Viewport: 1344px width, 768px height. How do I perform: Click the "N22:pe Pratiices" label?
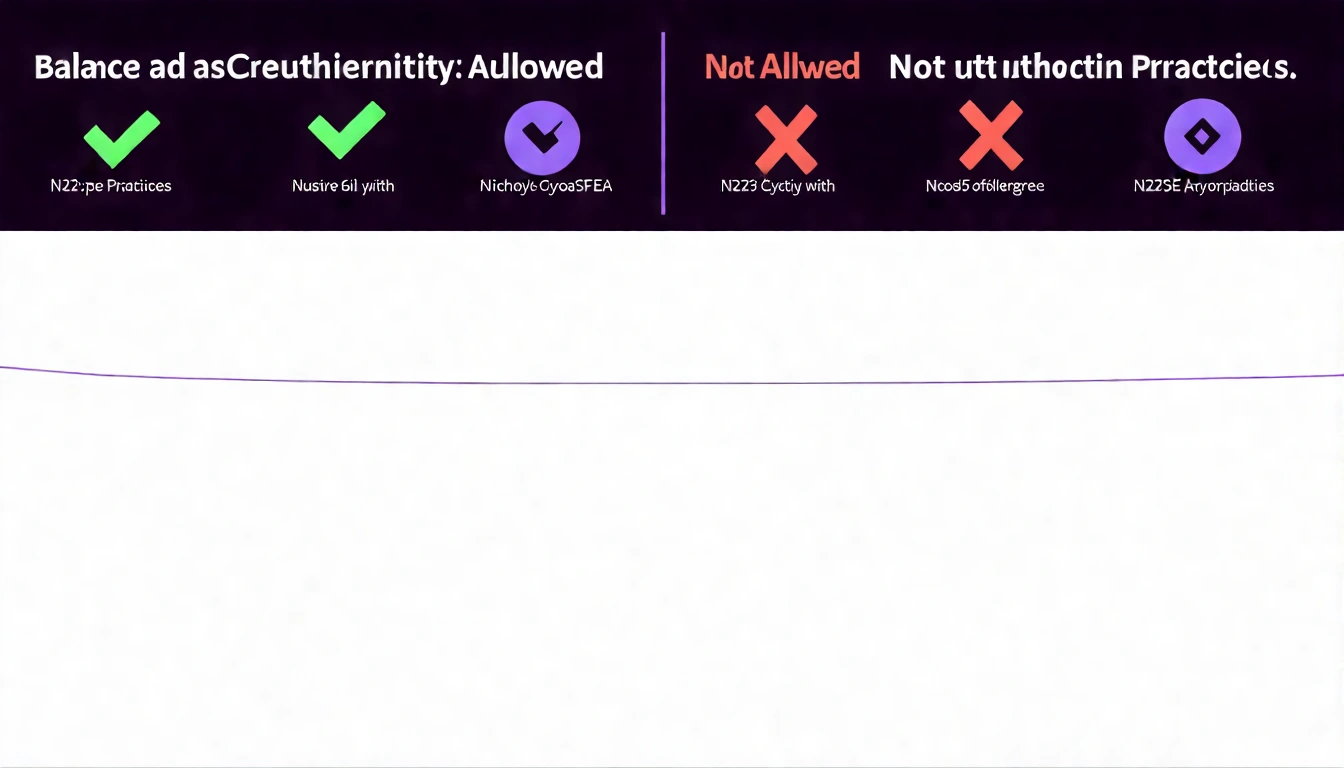[111, 186]
